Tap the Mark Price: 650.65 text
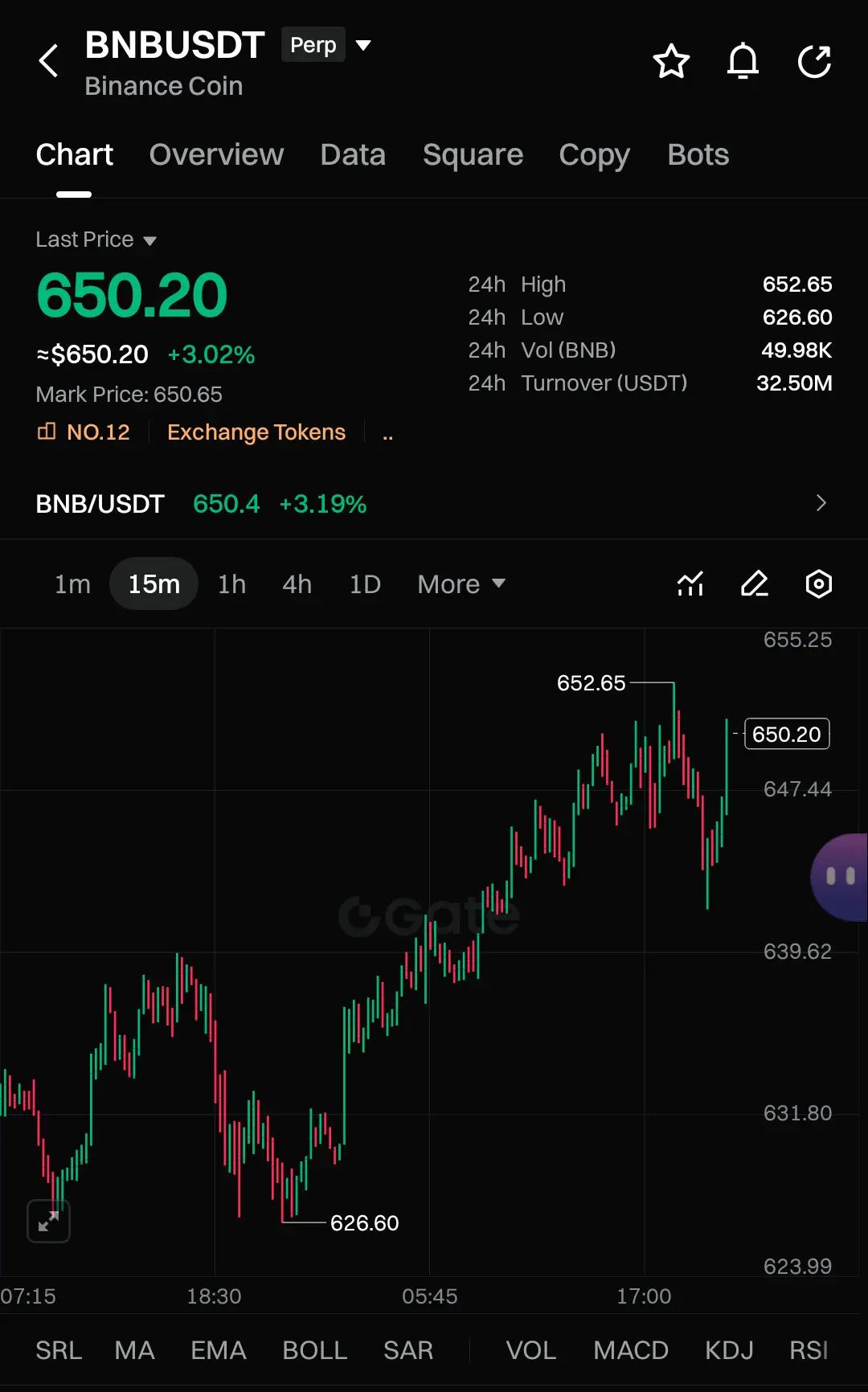This screenshot has width=868, height=1392. [129, 395]
